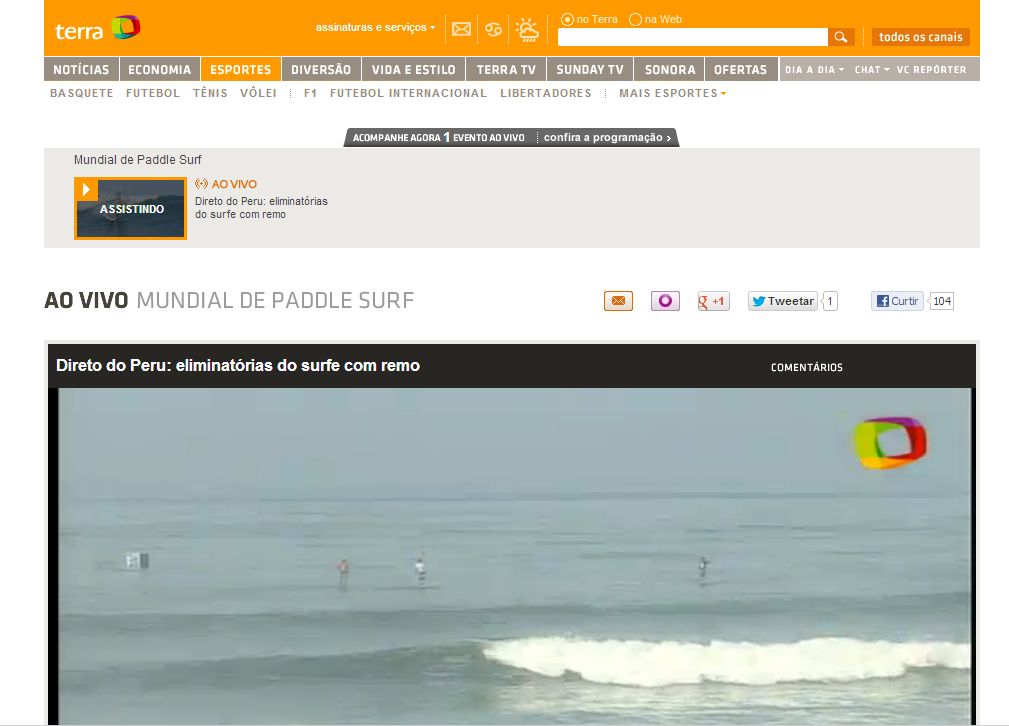Share via the purple Orkut icon
Image resolution: width=1009 pixels, height=726 pixels.
665,301
